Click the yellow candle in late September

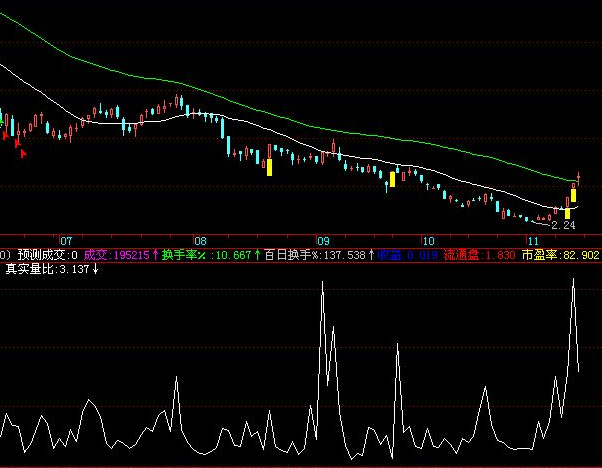[x=392, y=179]
